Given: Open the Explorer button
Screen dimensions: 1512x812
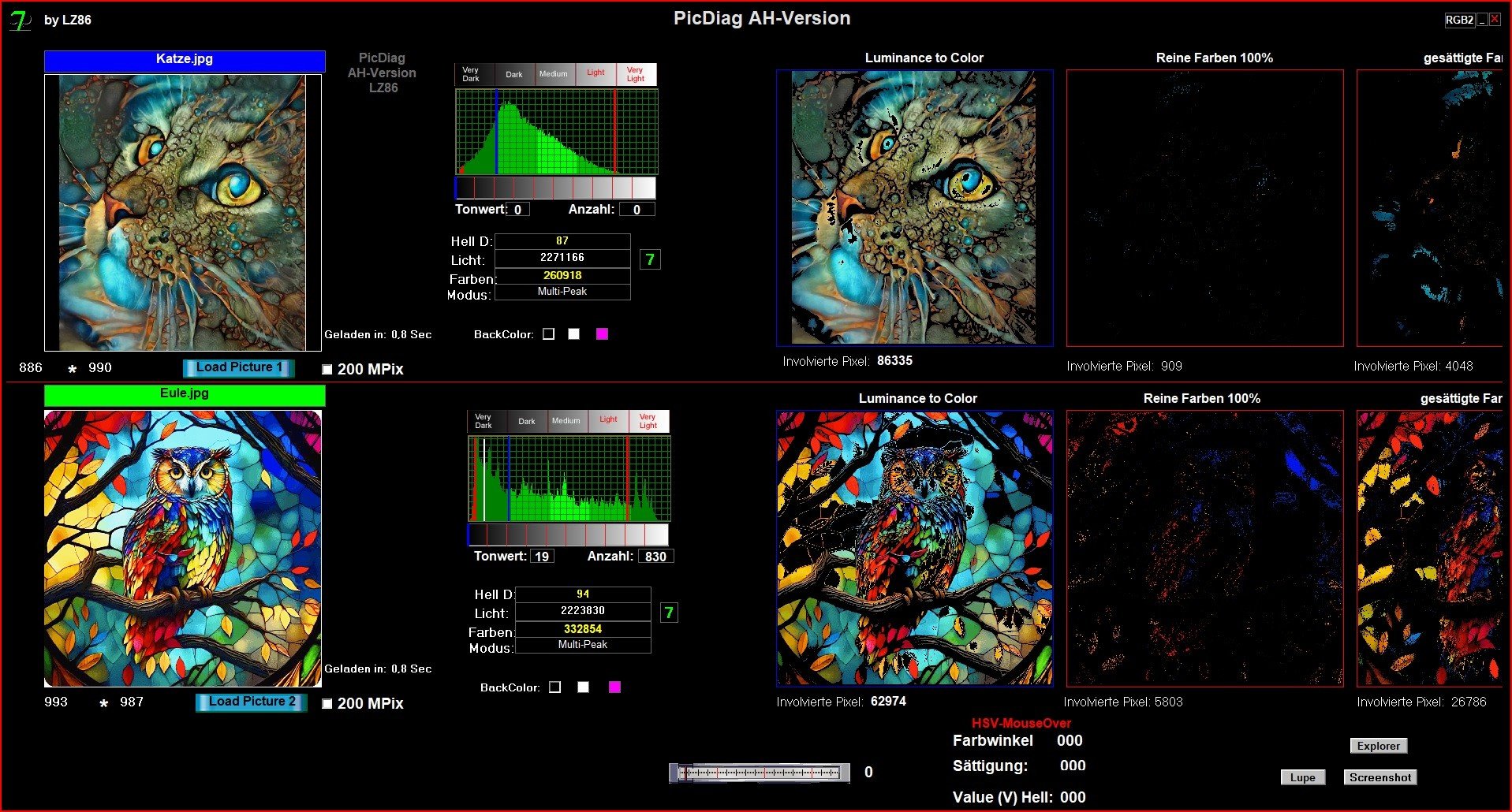Looking at the screenshot, I should (1378, 746).
